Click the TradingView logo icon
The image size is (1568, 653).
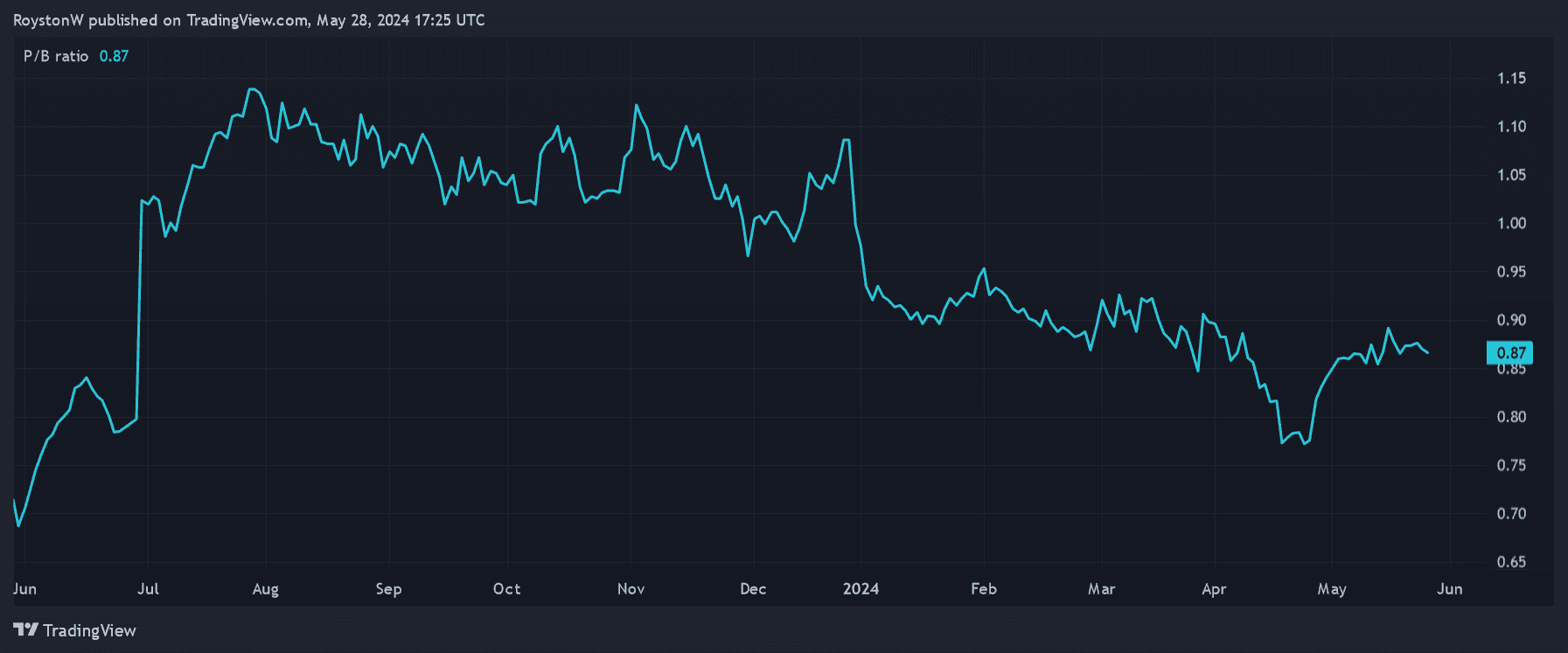[25, 630]
